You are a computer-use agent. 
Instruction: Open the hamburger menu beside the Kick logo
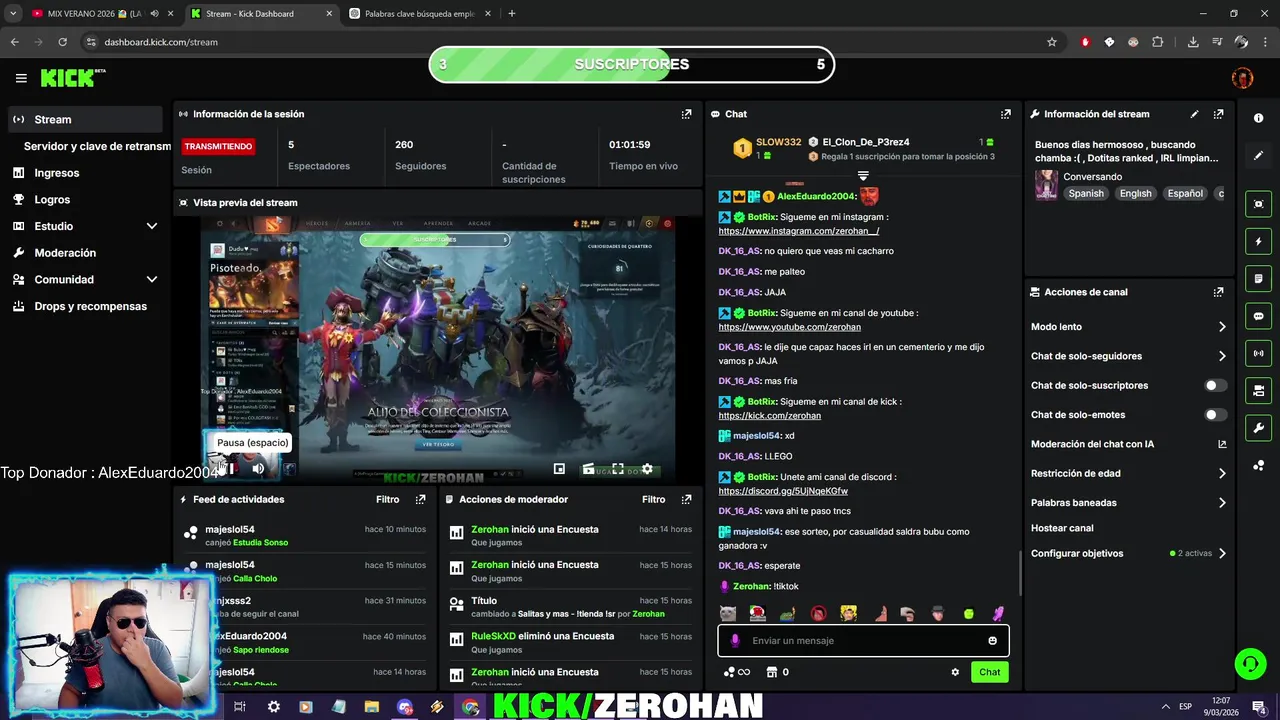click(x=21, y=78)
